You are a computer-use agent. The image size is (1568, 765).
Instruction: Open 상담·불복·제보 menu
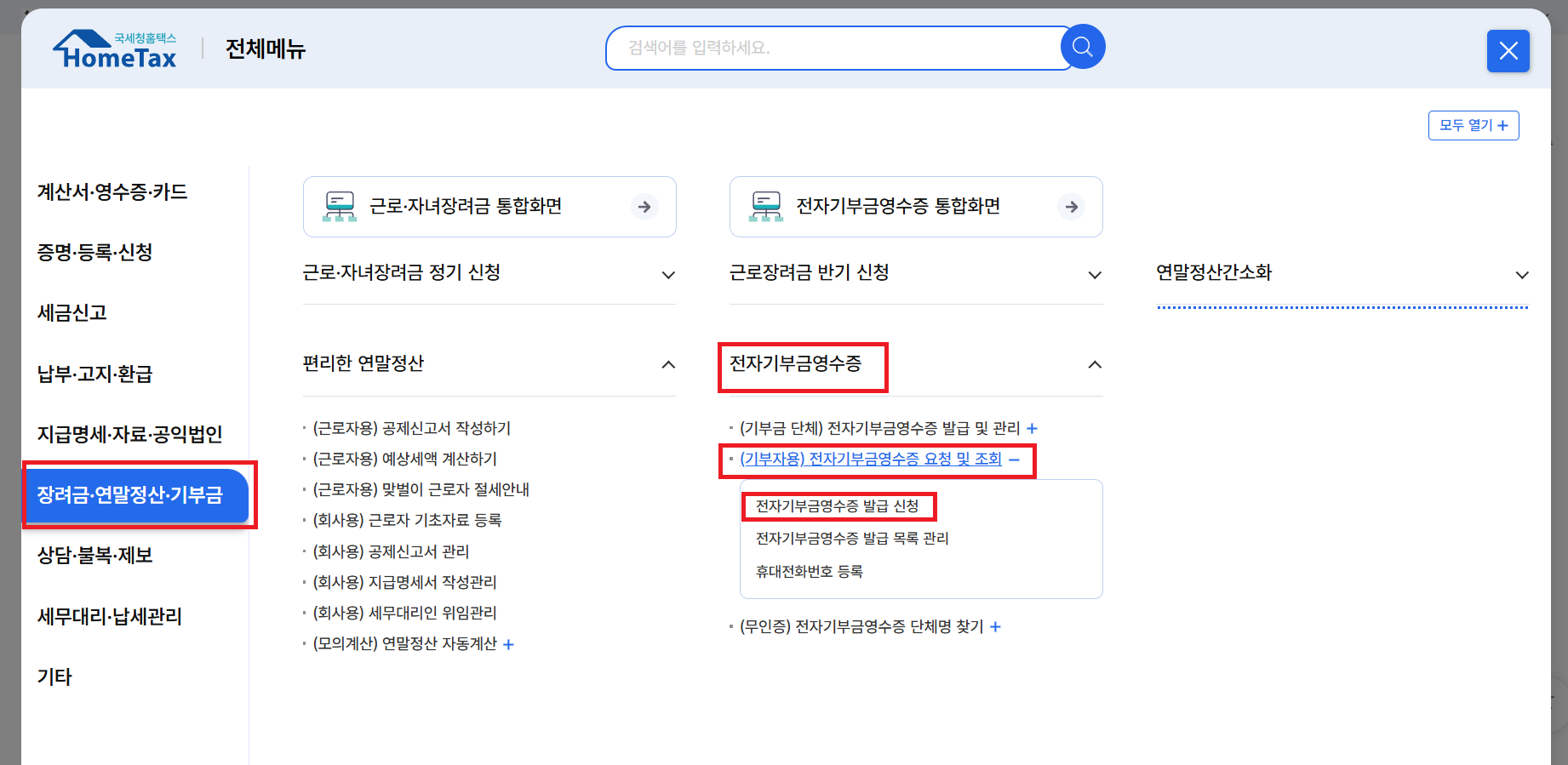94,555
